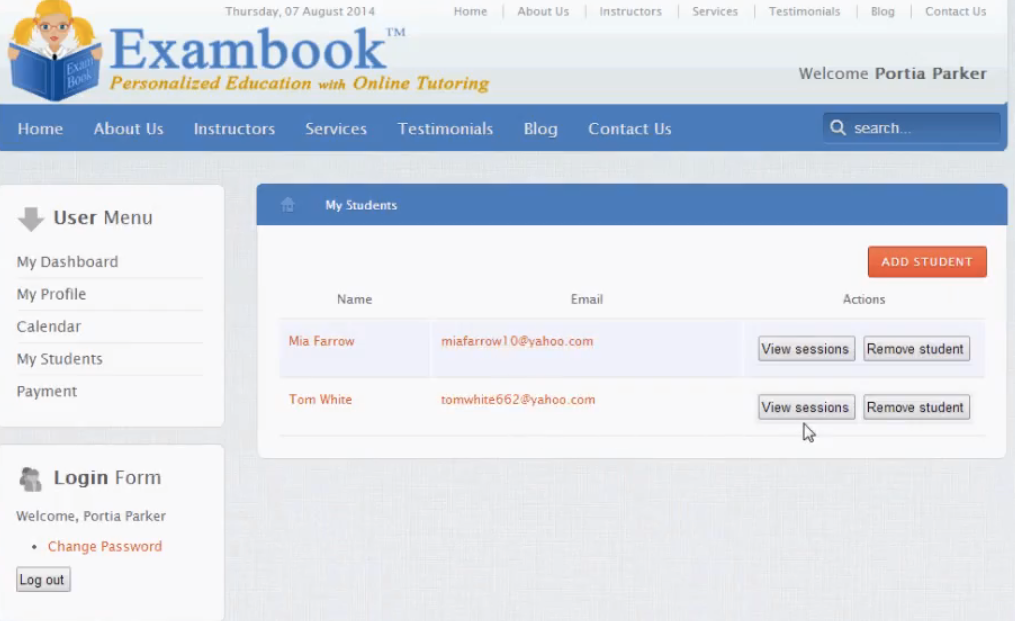
Task: Click the down arrow icon beside User Menu
Action: [31, 219]
